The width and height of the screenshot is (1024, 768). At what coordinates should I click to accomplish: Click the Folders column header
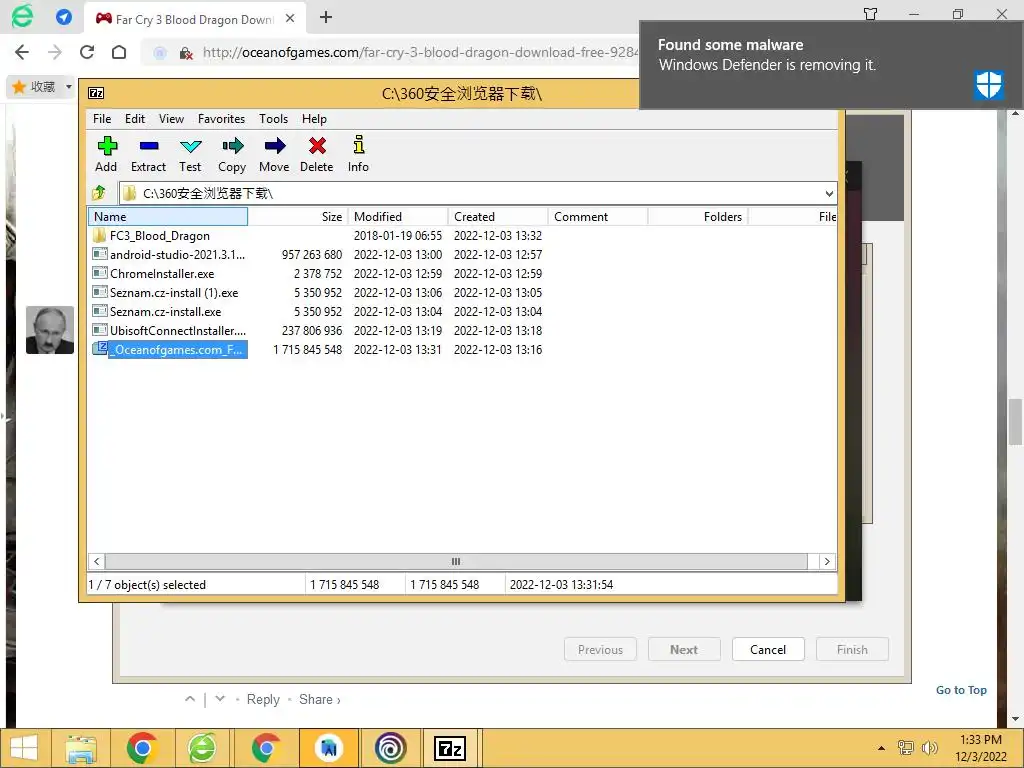click(x=697, y=216)
